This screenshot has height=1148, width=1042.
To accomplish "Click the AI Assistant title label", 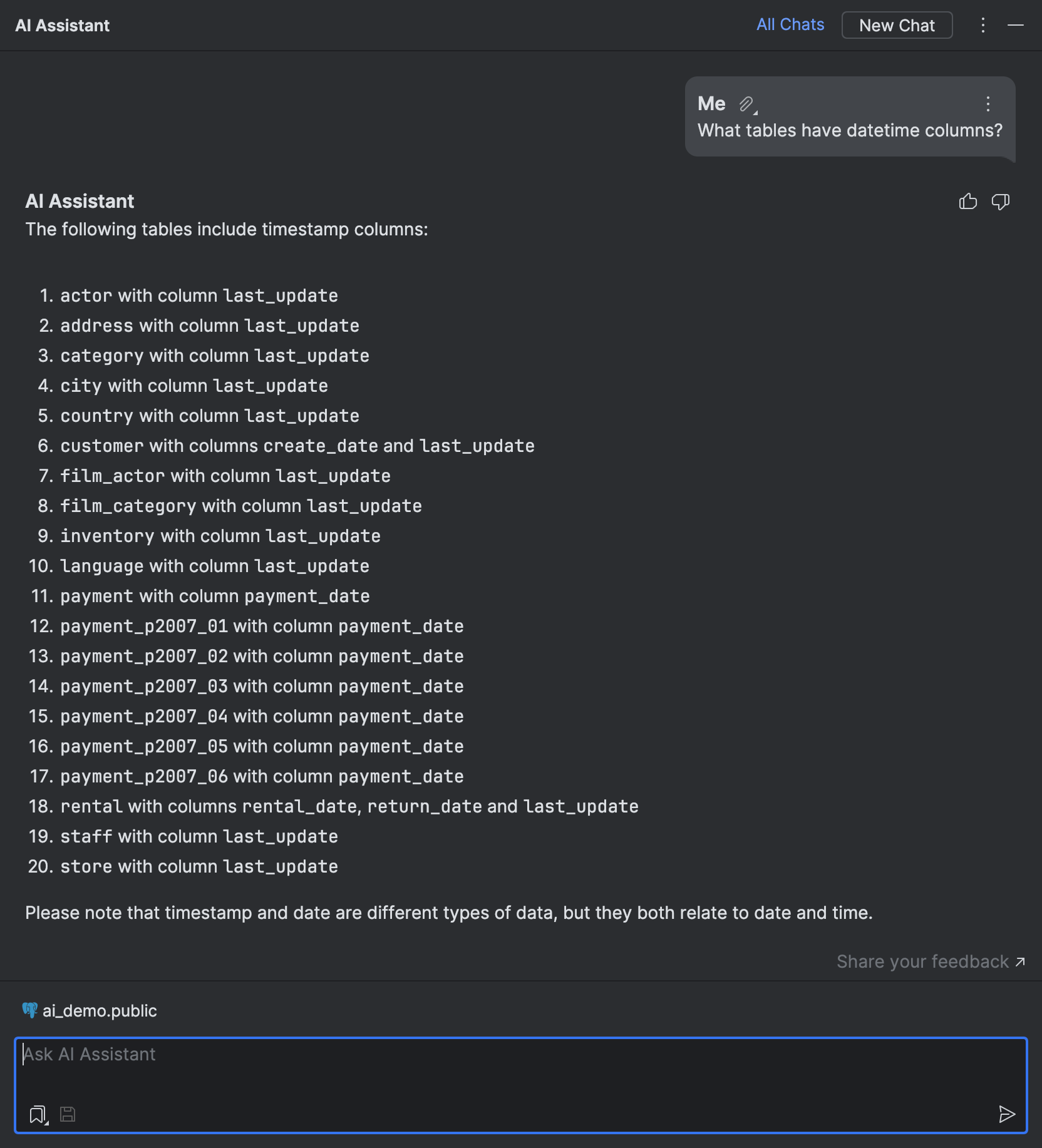I will [x=63, y=26].
